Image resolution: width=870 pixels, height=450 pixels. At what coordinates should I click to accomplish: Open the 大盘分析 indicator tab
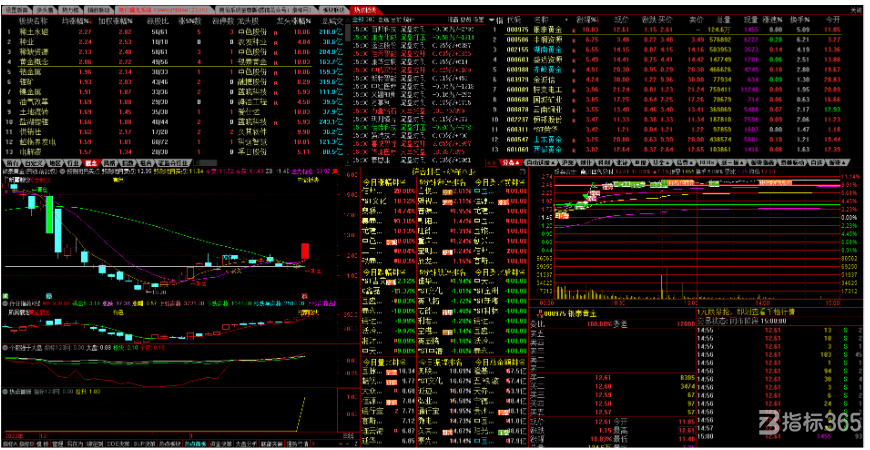245,444
